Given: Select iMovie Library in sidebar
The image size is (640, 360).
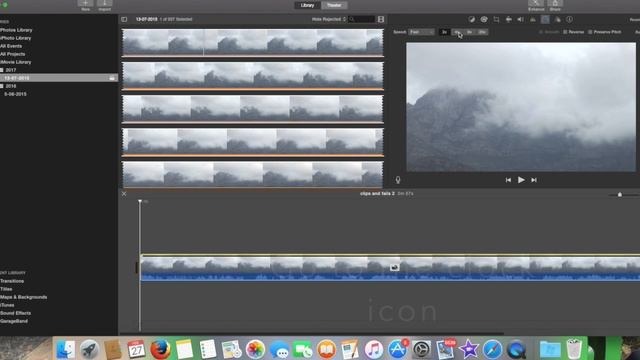Looking at the screenshot, I should coord(16,62).
